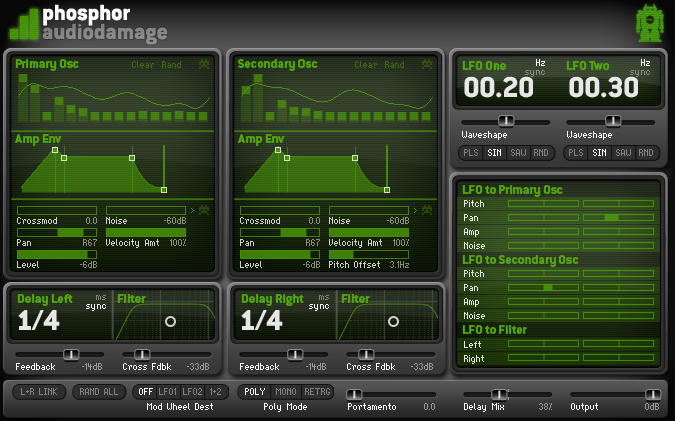Click the Delay Mix slider
675x421 pixels.
[500, 395]
